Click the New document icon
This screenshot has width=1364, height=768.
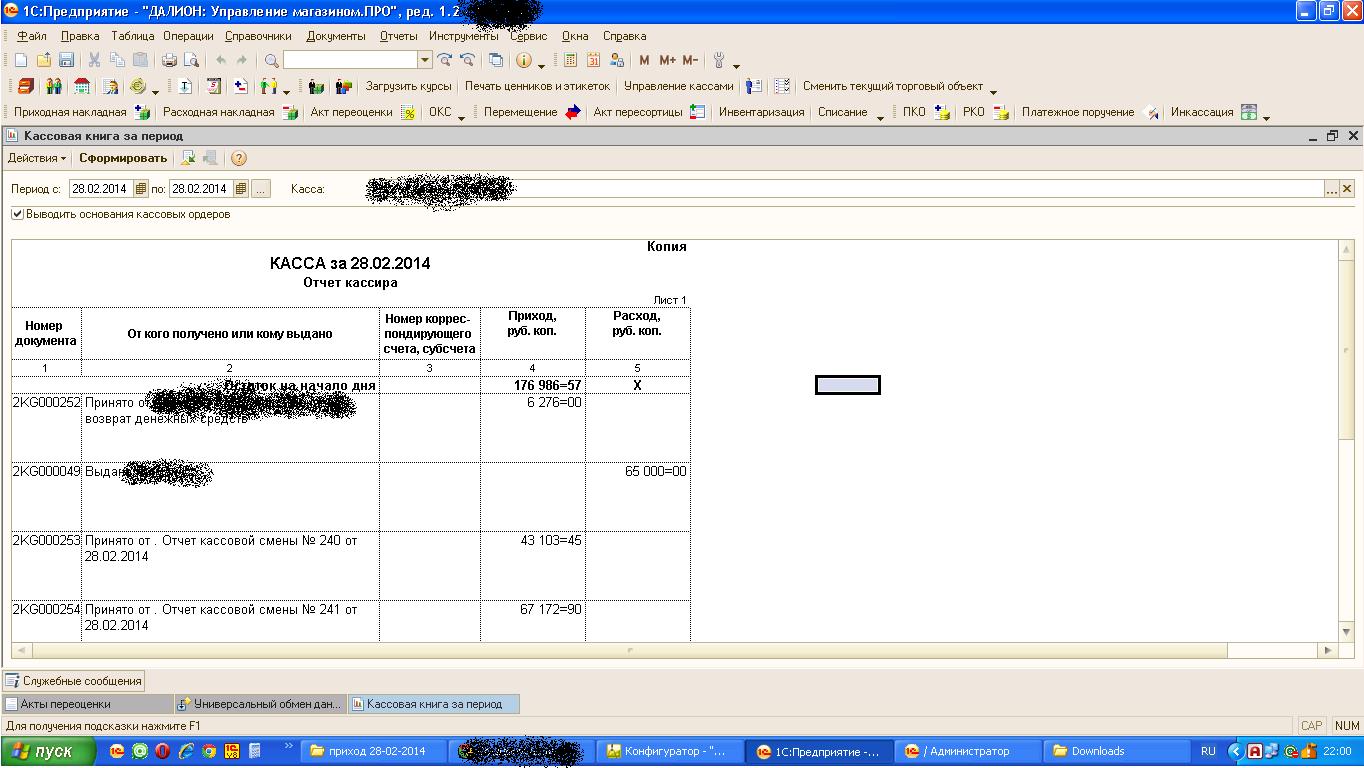click(x=21, y=60)
